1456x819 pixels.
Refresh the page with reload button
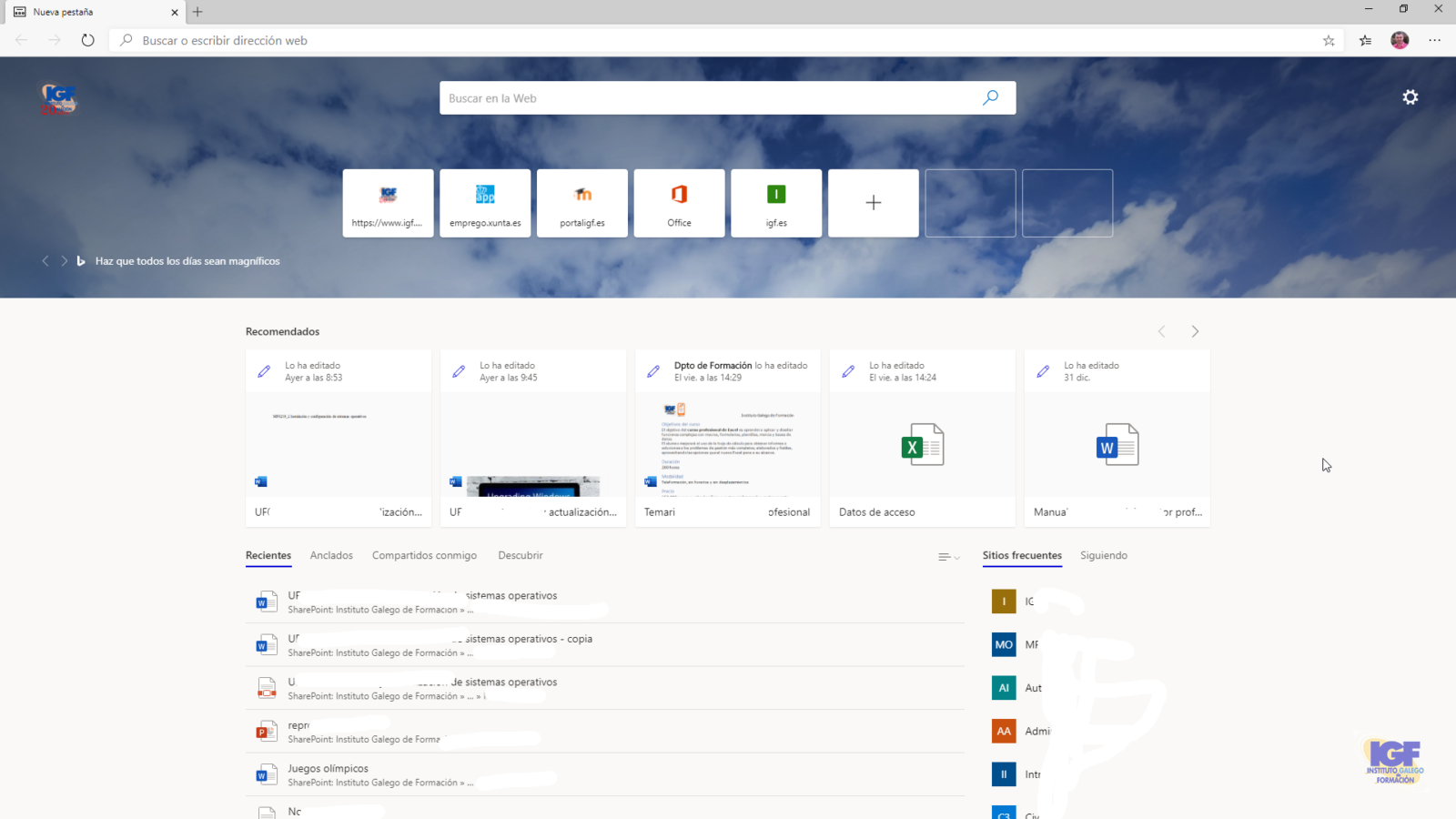[87, 40]
